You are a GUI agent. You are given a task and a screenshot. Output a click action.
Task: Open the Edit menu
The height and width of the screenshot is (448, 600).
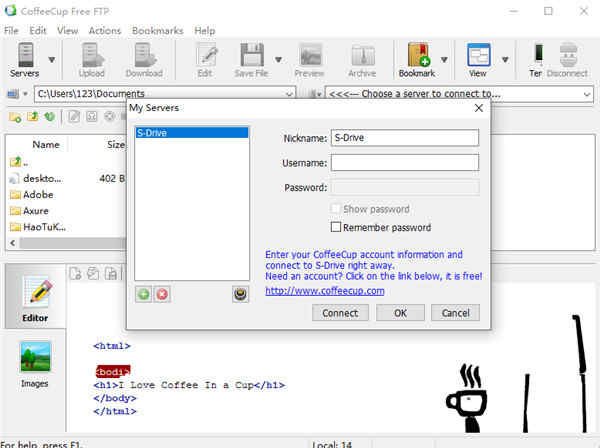click(x=38, y=31)
